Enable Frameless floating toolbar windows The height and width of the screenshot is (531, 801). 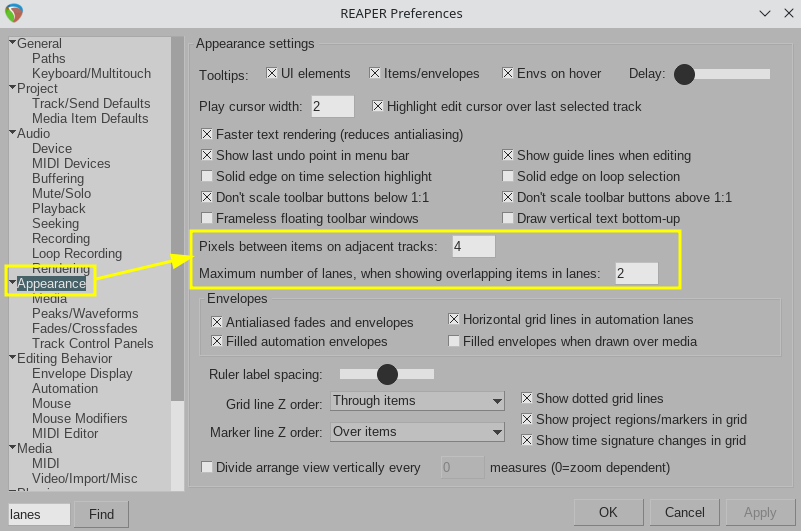(x=207, y=218)
